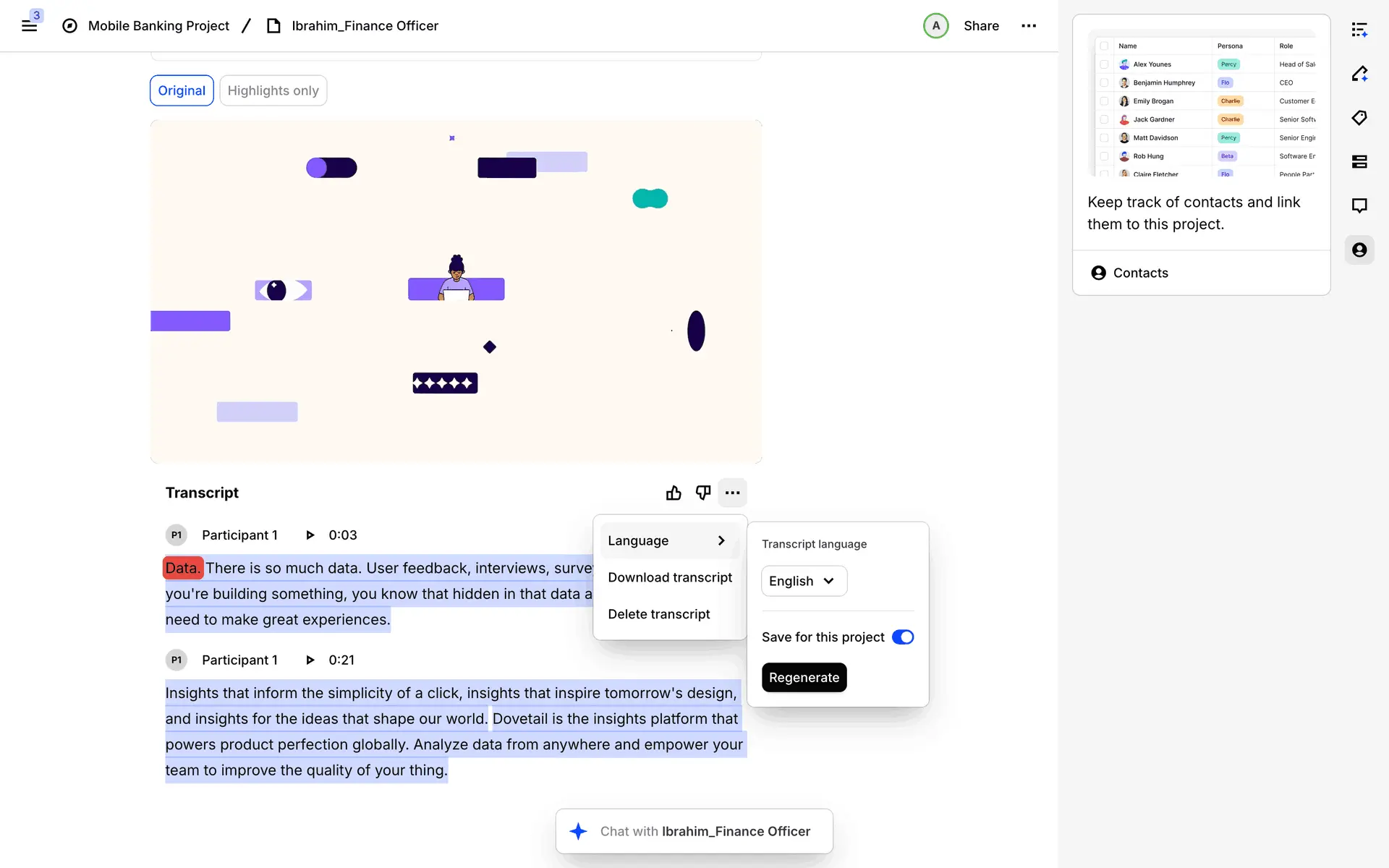Open the page options ellipsis next to Share
Viewport: 1389px width, 868px height.
coord(1028,26)
